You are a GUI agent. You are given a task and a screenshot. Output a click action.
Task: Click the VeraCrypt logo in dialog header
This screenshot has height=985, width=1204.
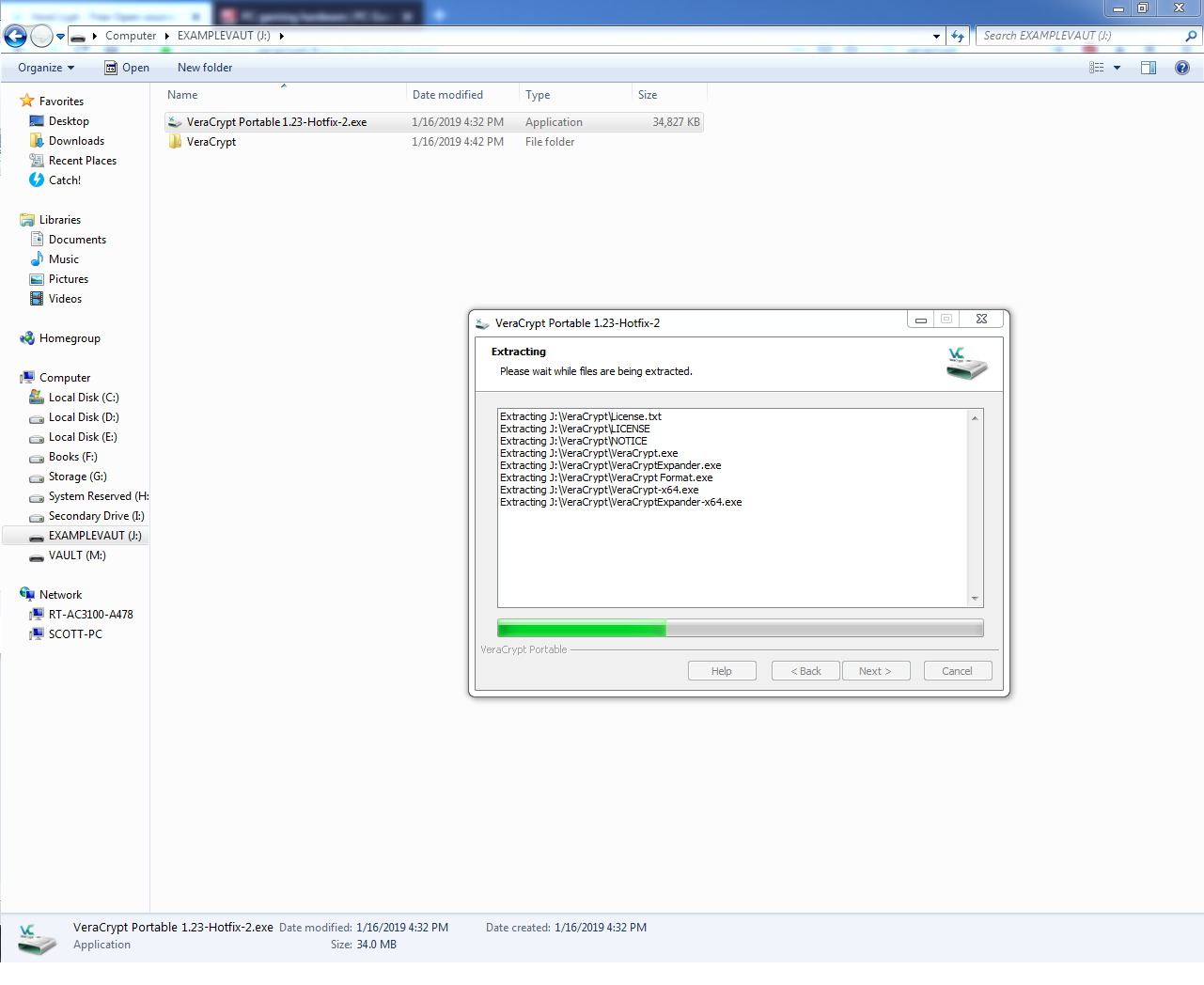pyautogui.click(x=967, y=363)
